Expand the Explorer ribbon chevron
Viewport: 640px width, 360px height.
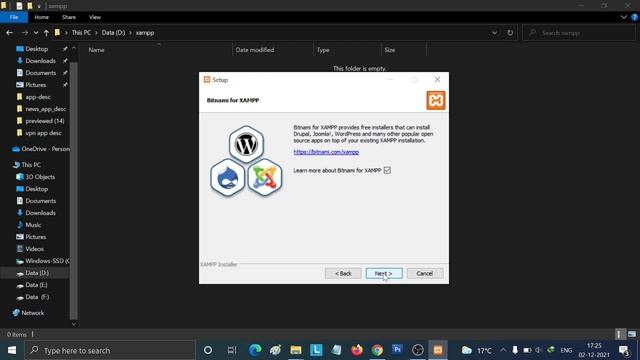pos(624,17)
